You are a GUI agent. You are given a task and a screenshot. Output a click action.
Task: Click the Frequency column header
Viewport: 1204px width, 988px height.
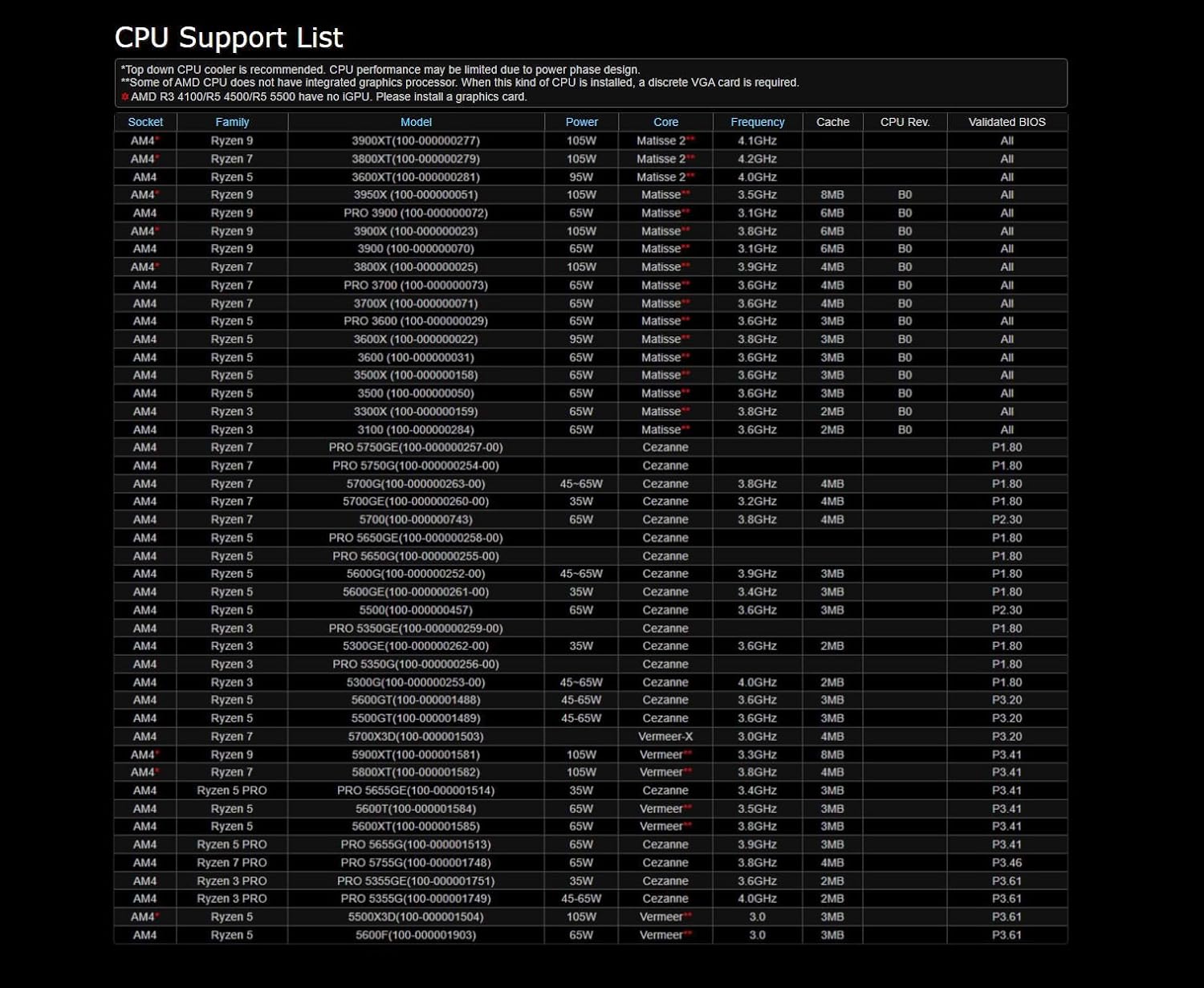point(757,122)
